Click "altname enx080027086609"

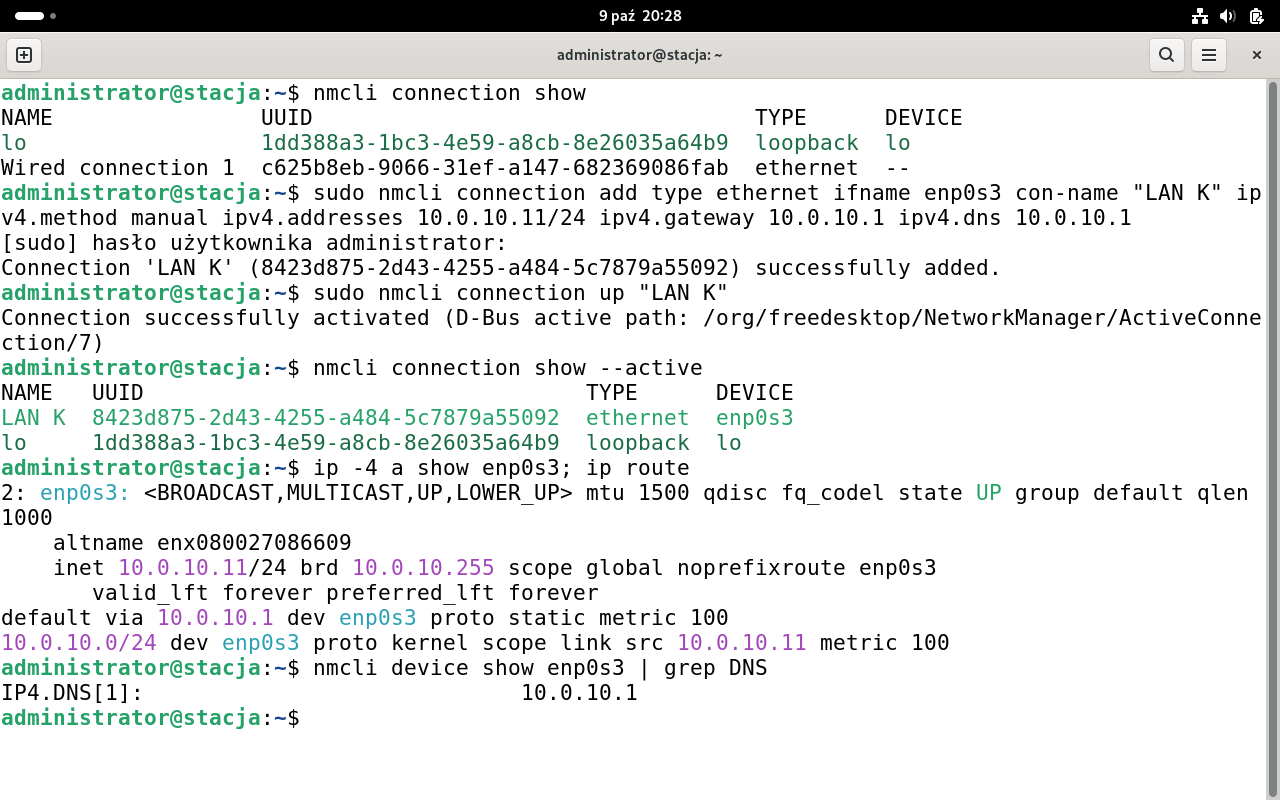tap(202, 543)
